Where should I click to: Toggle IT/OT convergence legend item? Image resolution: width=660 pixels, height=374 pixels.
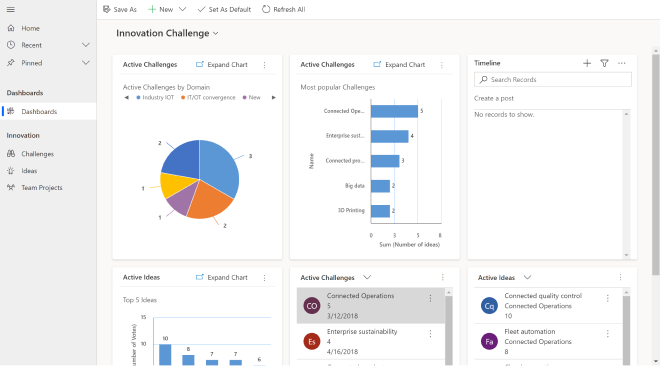tap(208, 98)
